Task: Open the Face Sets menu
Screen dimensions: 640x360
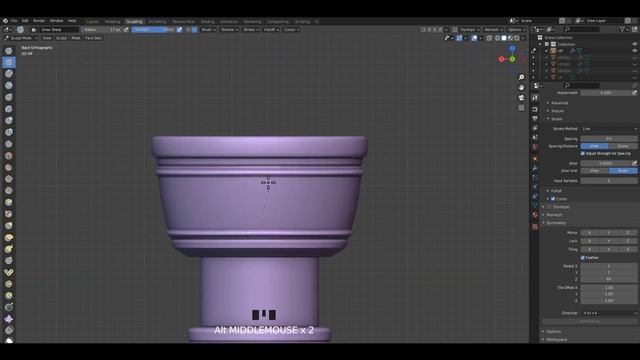Action: [93, 38]
